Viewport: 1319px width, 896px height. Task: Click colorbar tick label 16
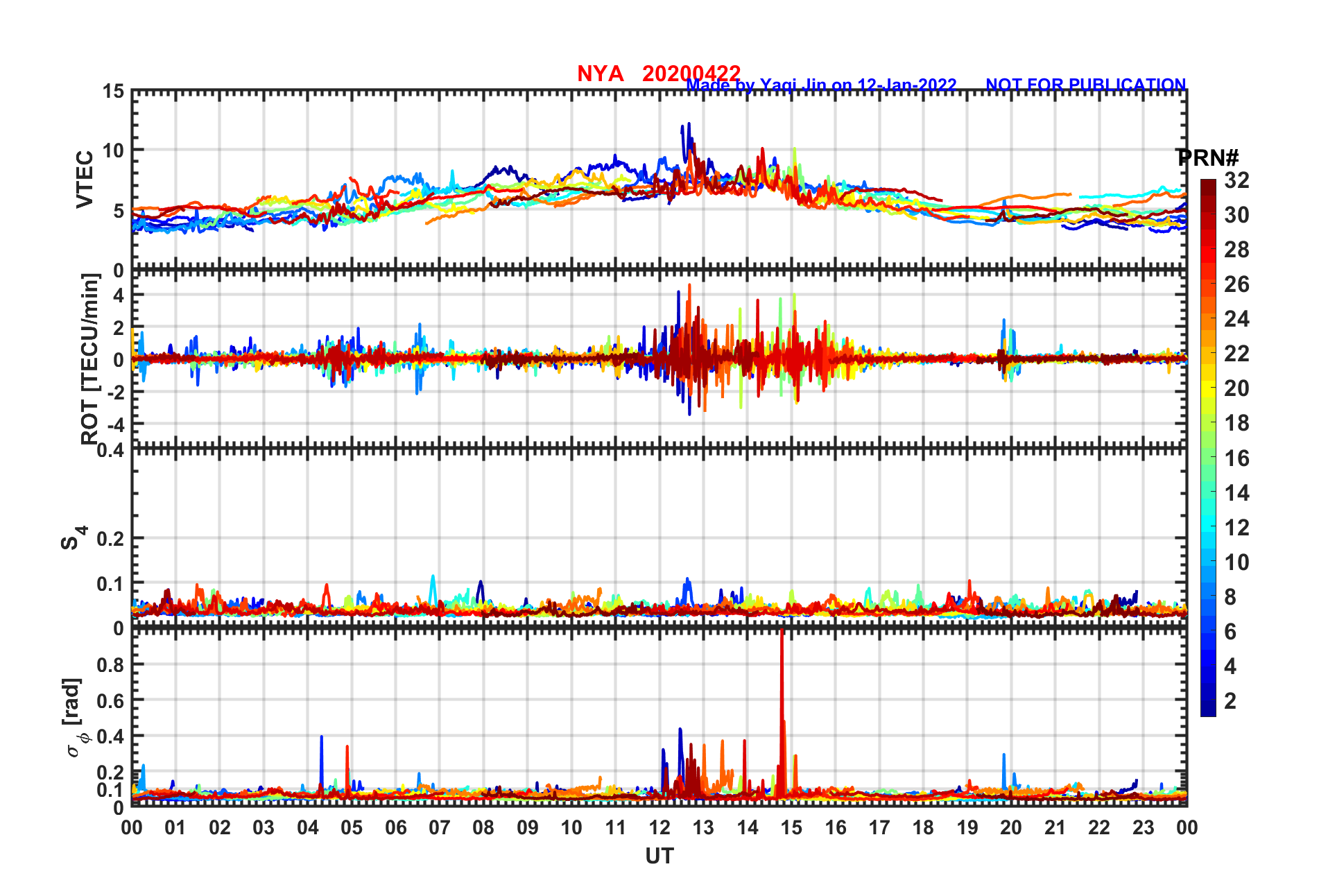click(1237, 458)
